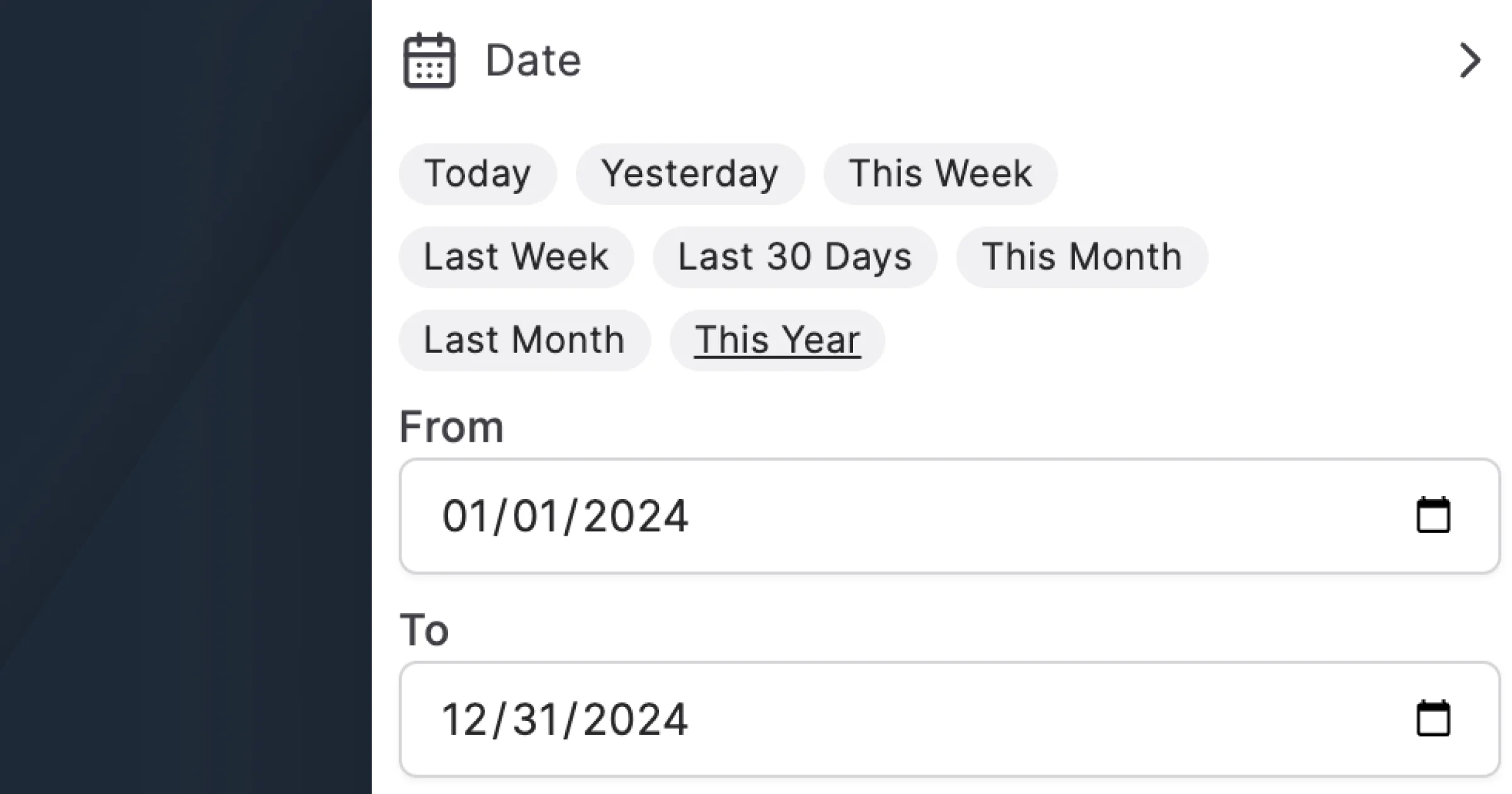Open the calendar picker on the To field
The height and width of the screenshot is (794, 1512).
1435,718
